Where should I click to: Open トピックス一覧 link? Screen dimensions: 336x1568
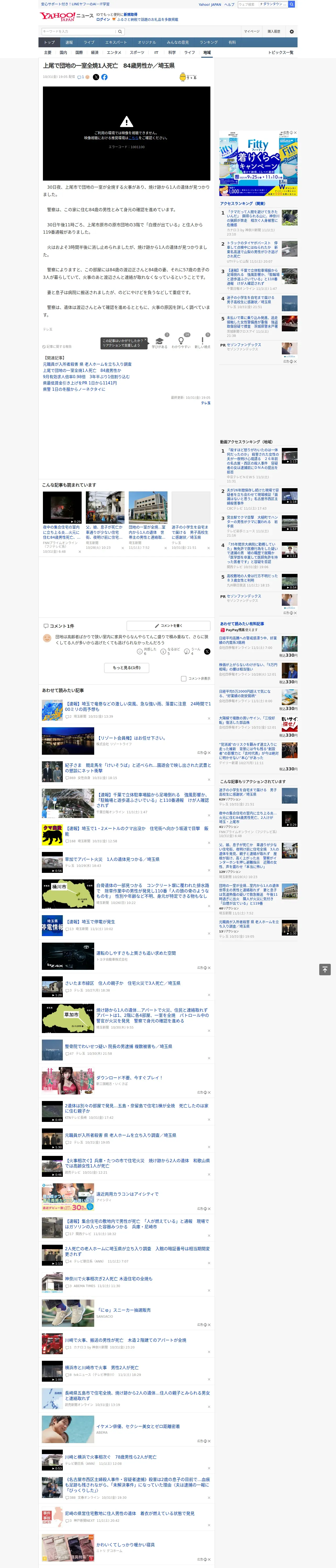[x=281, y=52]
